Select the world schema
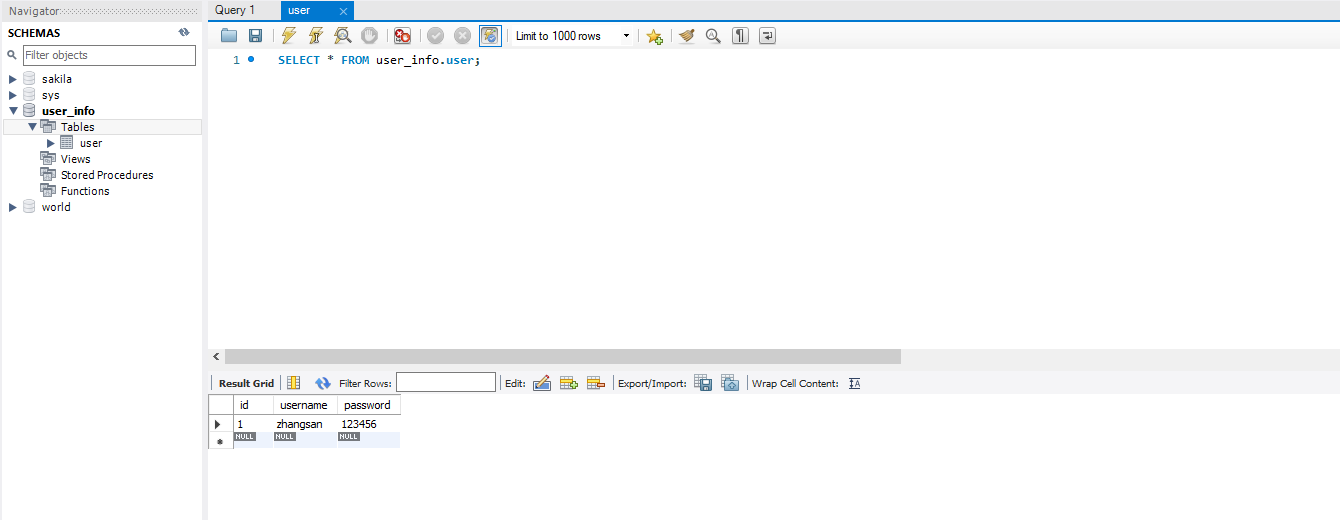Viewport: 1340px width, 520px height. [56, 207]
